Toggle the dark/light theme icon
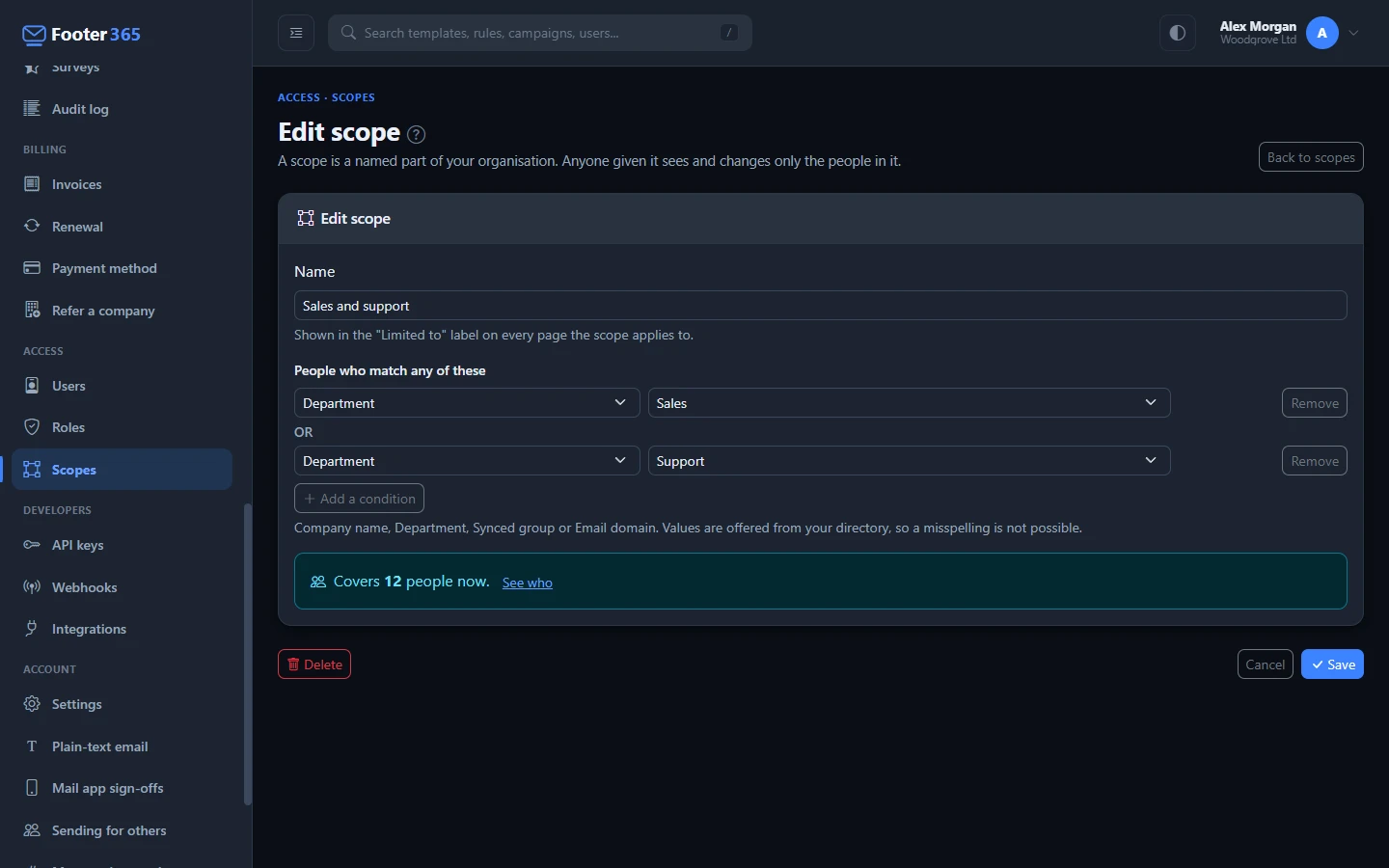This screenshot has height=868, width=1389. [1178, 33]
